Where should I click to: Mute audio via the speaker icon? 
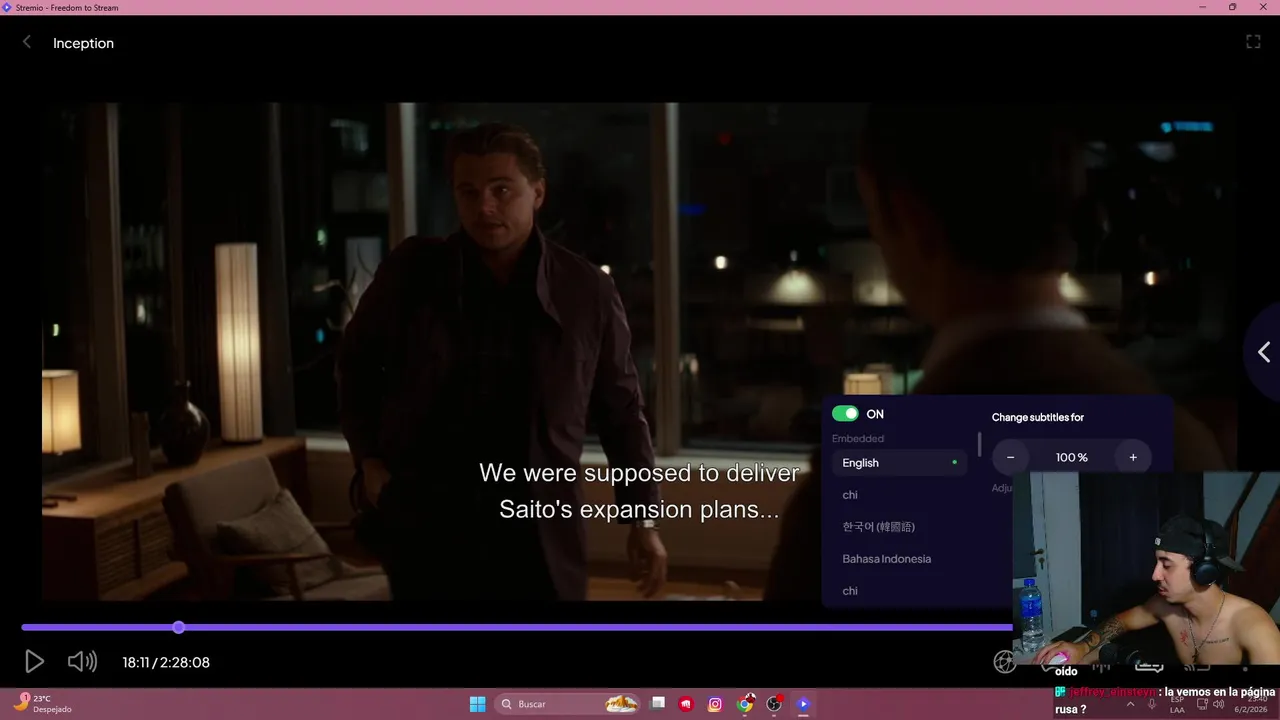point(82,661)
